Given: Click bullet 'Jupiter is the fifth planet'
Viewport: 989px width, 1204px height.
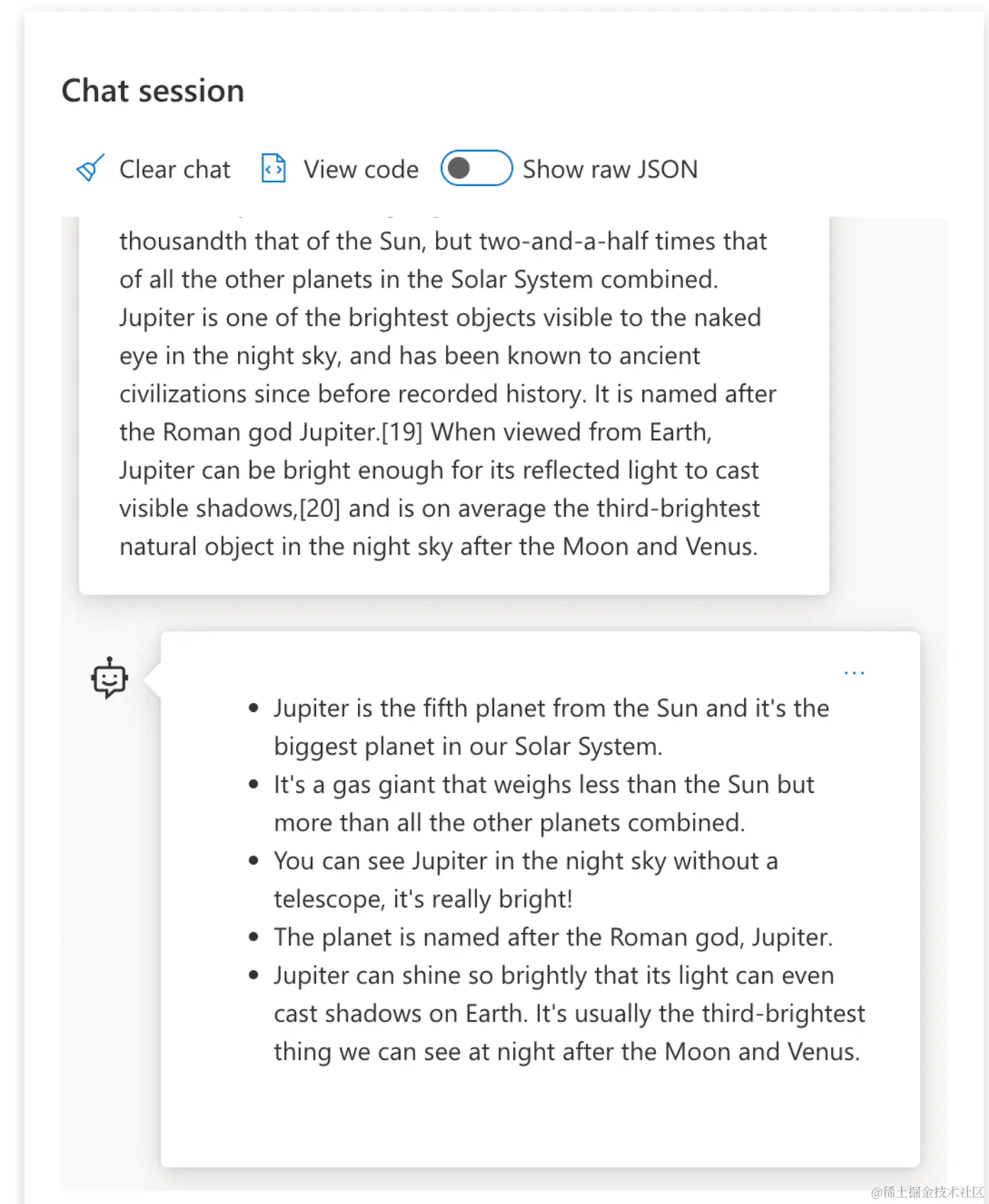Looking at the screenshot, I should tap(551, 727).
